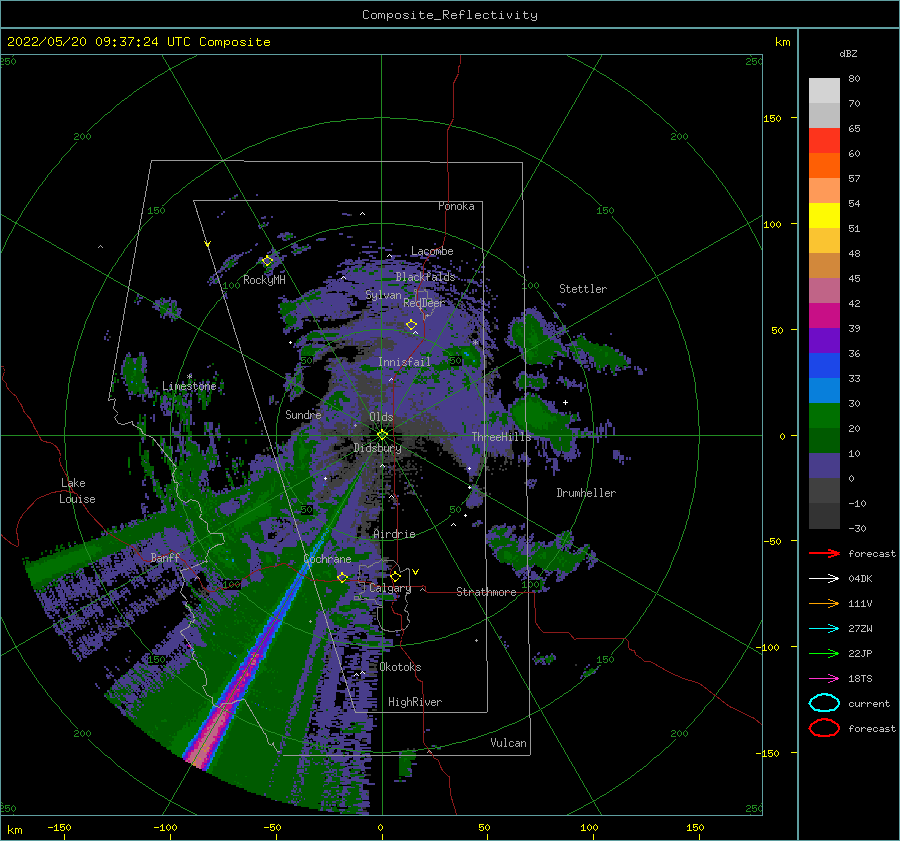Click the Okotoks city label

coord(400,667)
